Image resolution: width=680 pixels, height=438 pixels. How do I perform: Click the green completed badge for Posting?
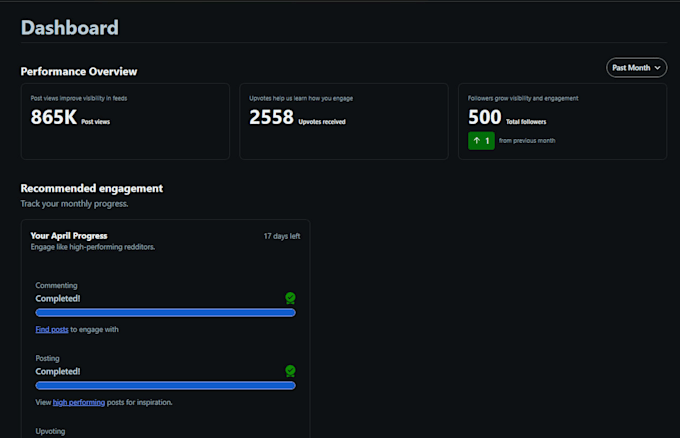point(290,371)
